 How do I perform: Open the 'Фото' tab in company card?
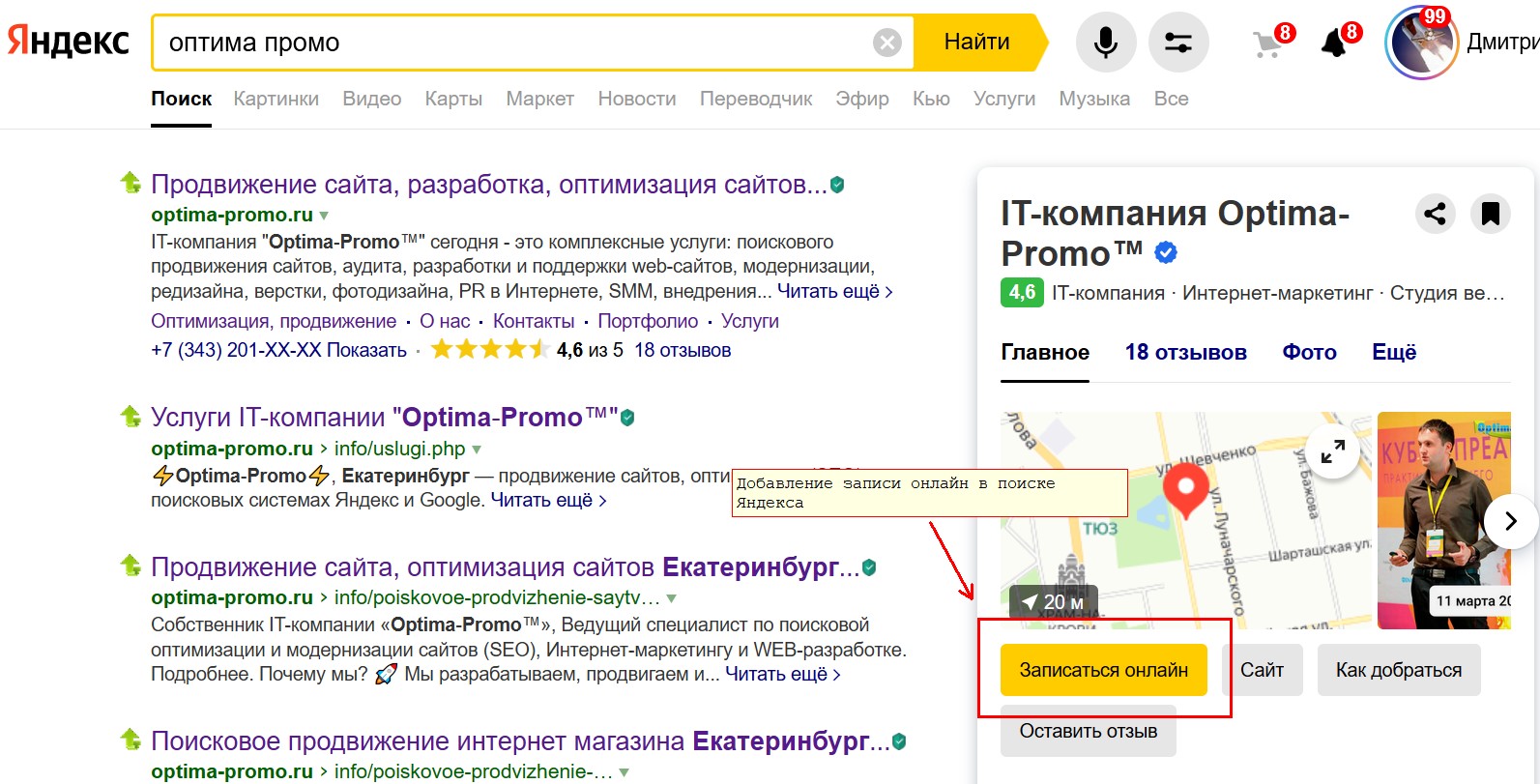coord(1310,352)
